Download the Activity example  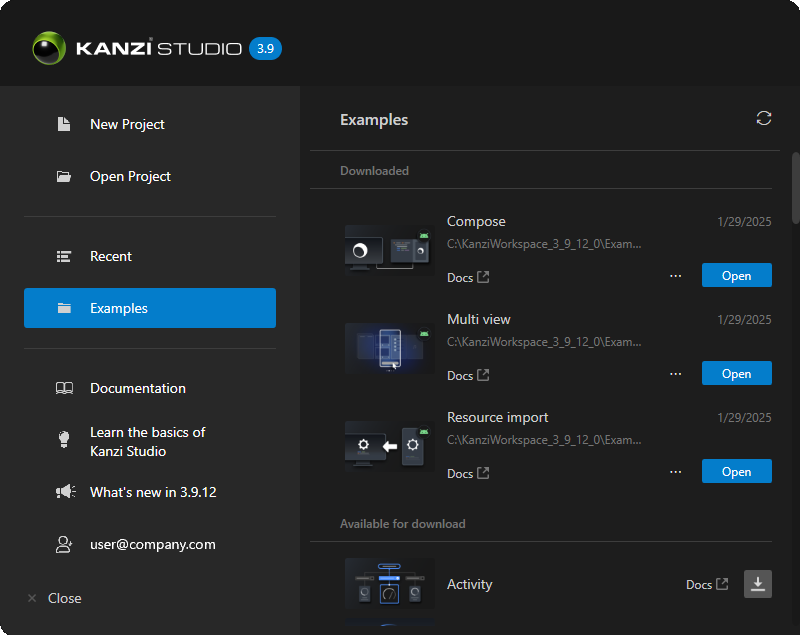click(758, 584)
